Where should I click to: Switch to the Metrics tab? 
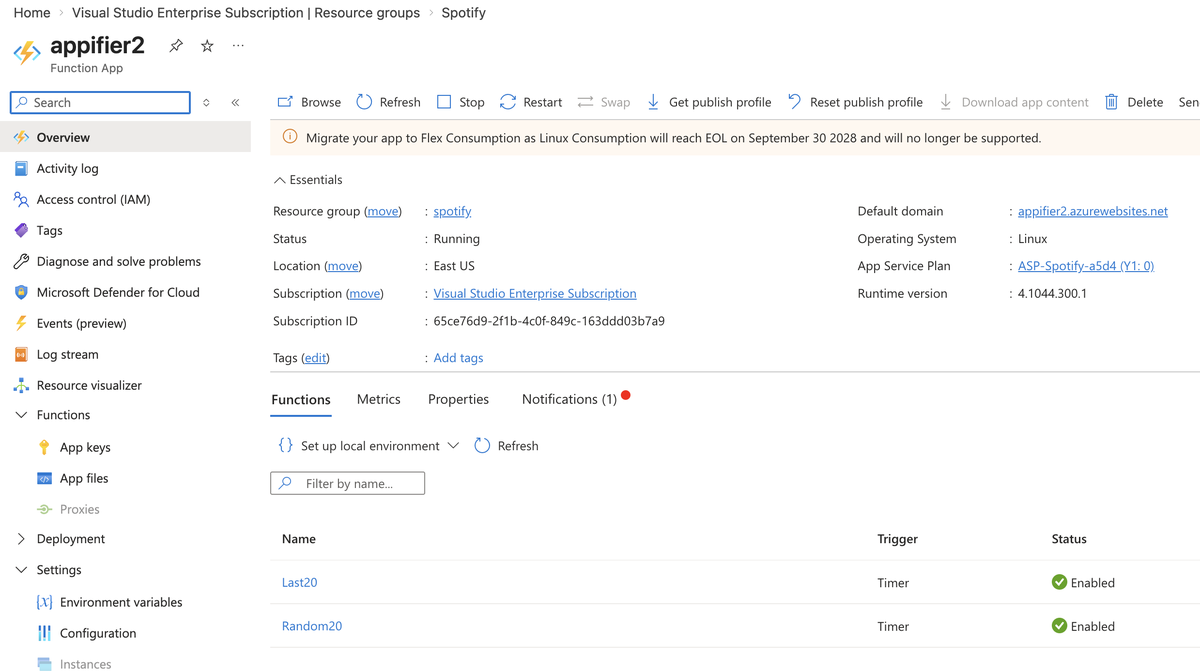(x=378, y=399)
